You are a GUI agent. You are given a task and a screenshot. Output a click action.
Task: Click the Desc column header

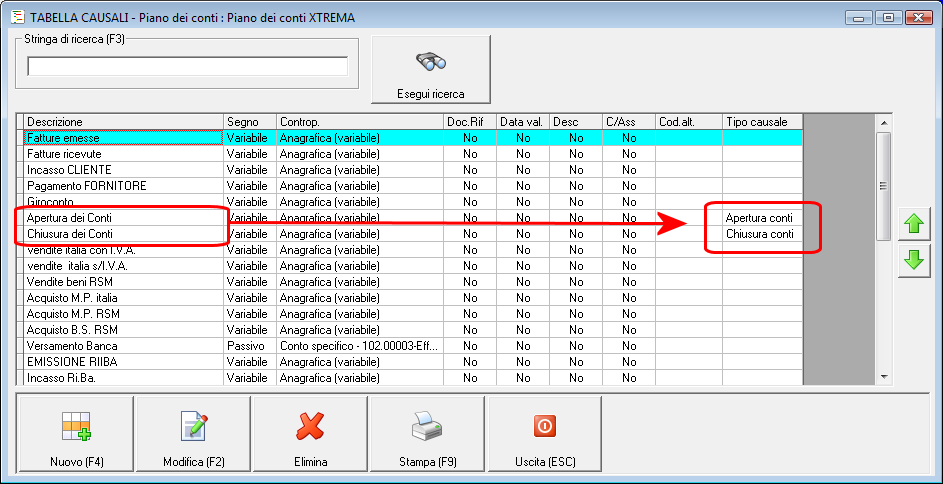point(576,122)
